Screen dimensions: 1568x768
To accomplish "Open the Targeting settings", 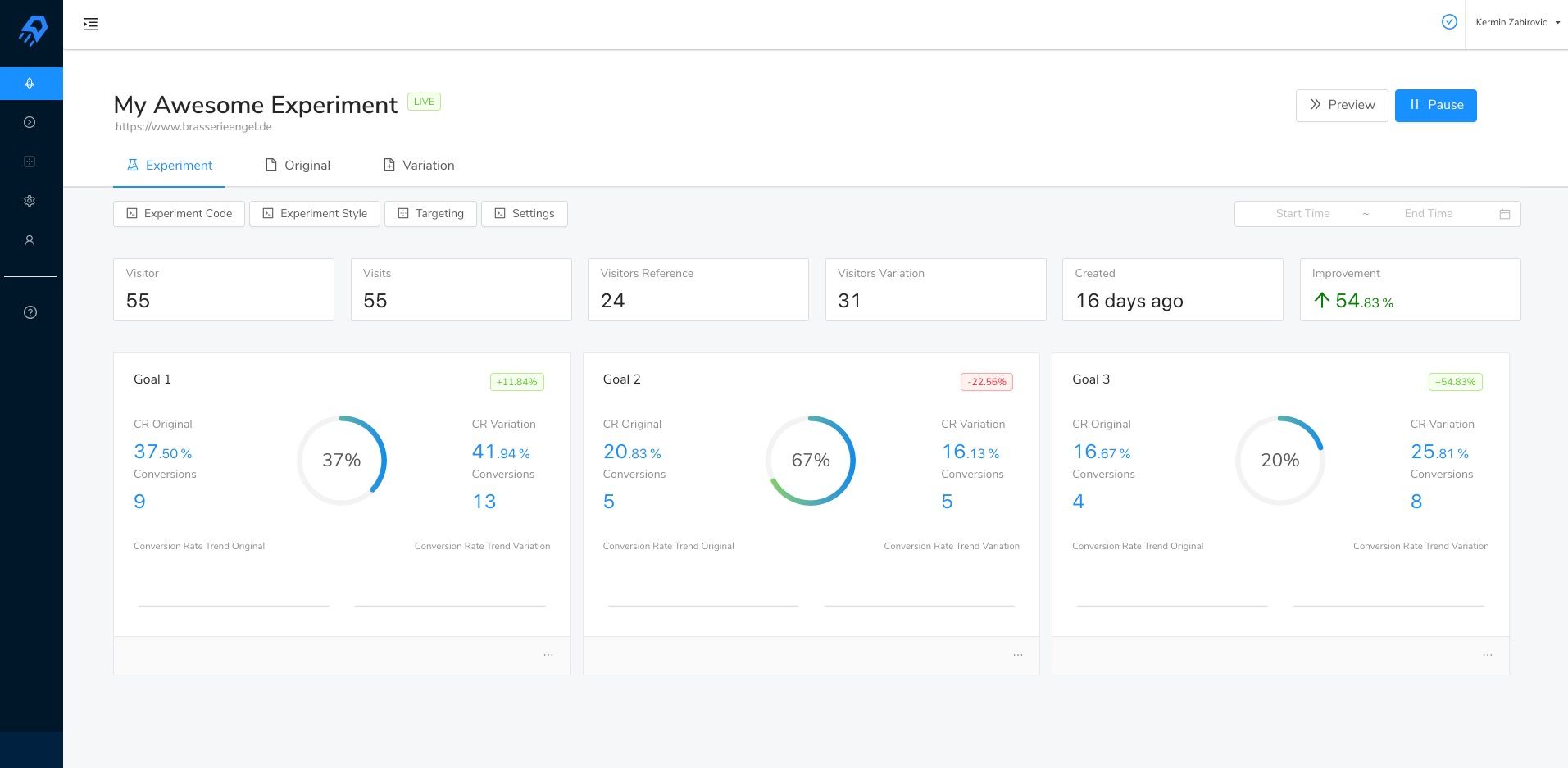I will (x=430, y=213).
